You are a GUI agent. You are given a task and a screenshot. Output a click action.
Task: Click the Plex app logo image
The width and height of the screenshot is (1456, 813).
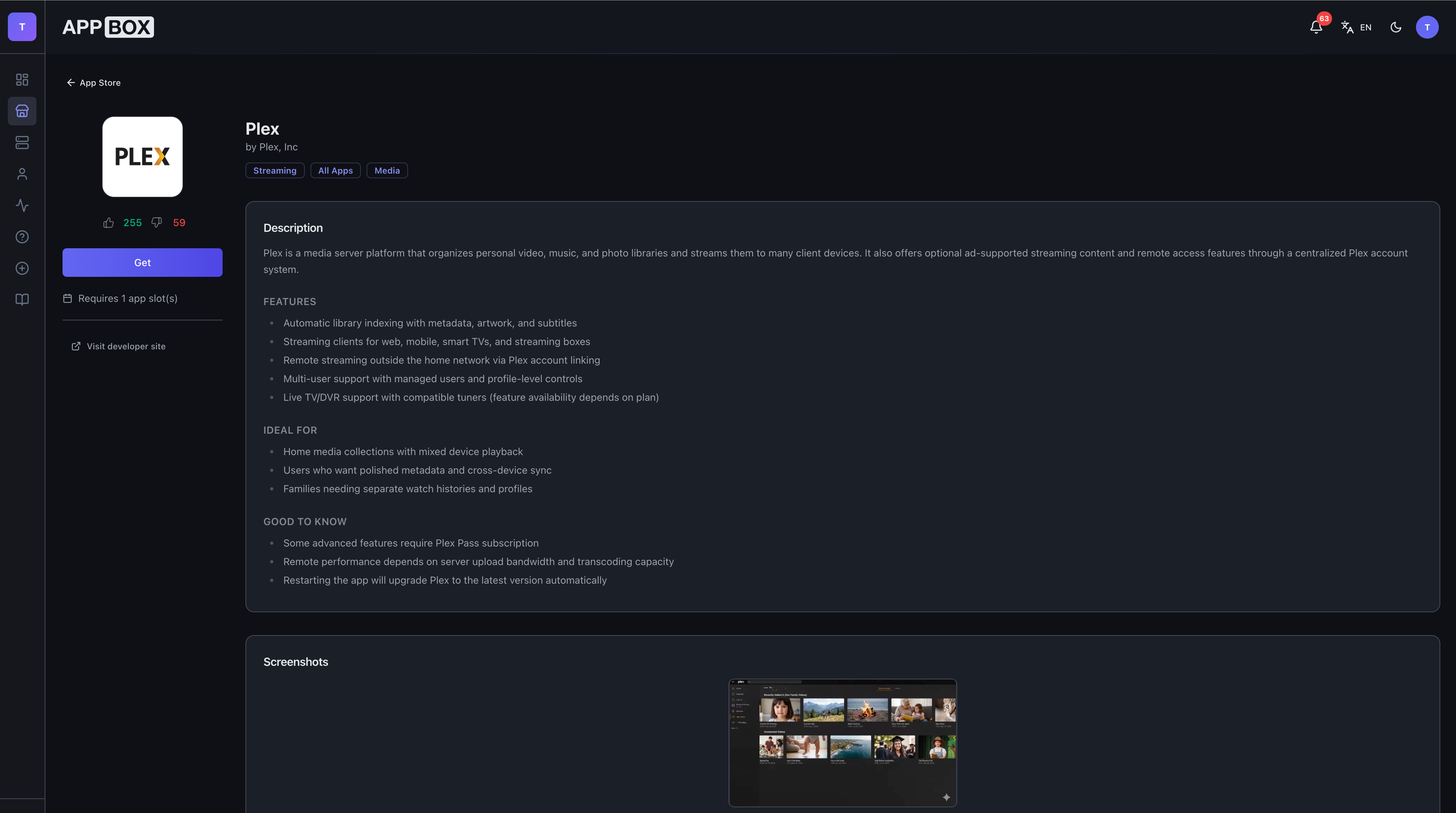[143, 157]
